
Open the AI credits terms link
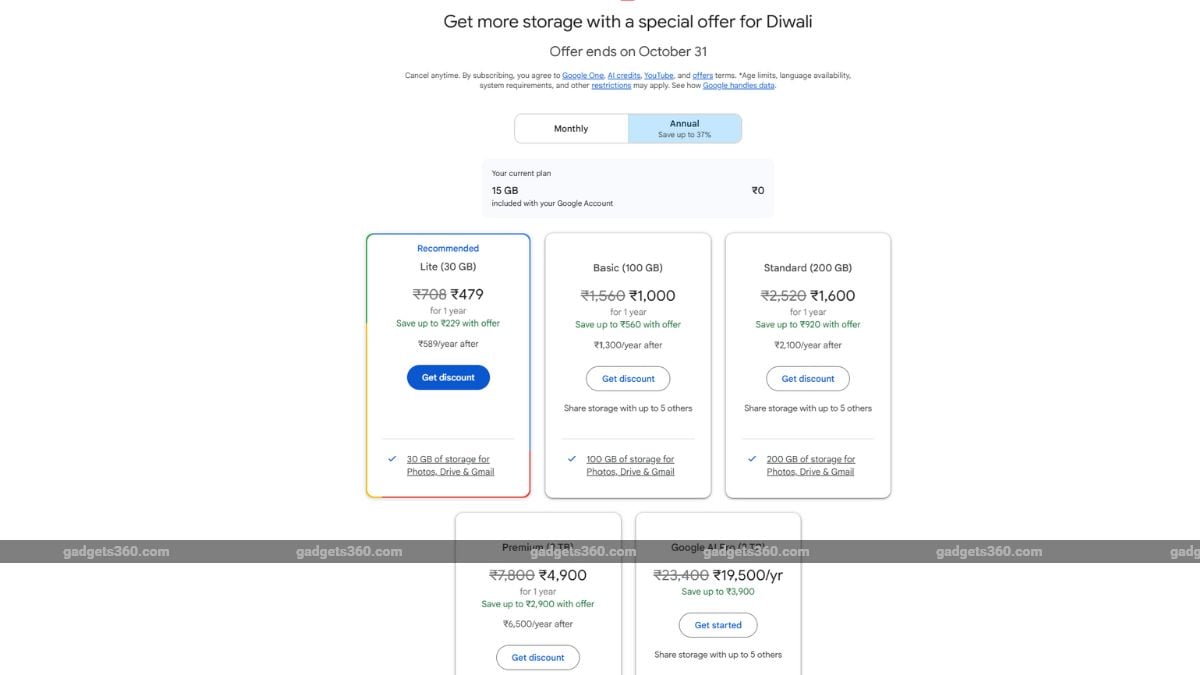click(623, 76)
